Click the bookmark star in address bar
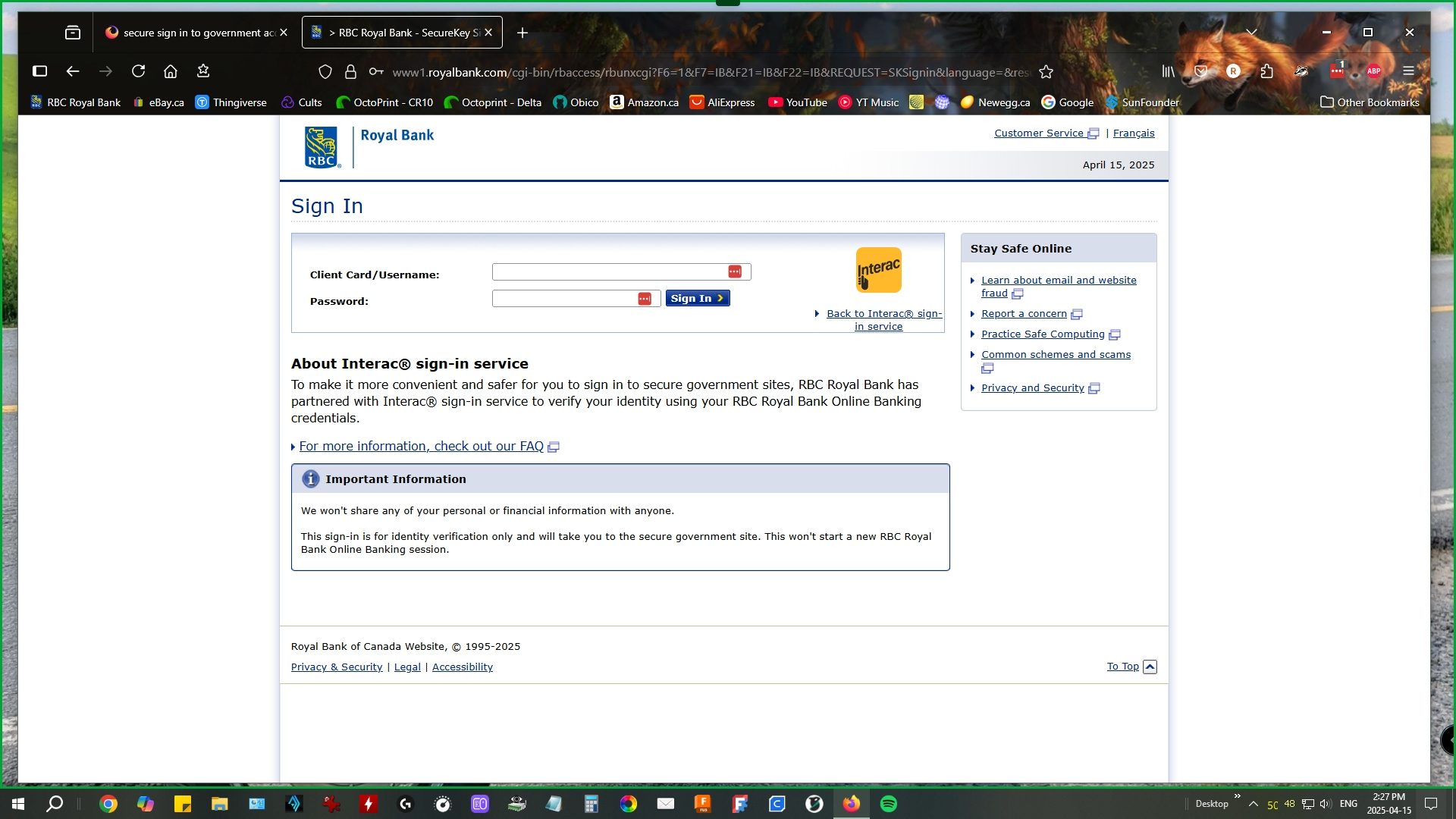Screen dimensions: 1456x819 coord(1046,72)
